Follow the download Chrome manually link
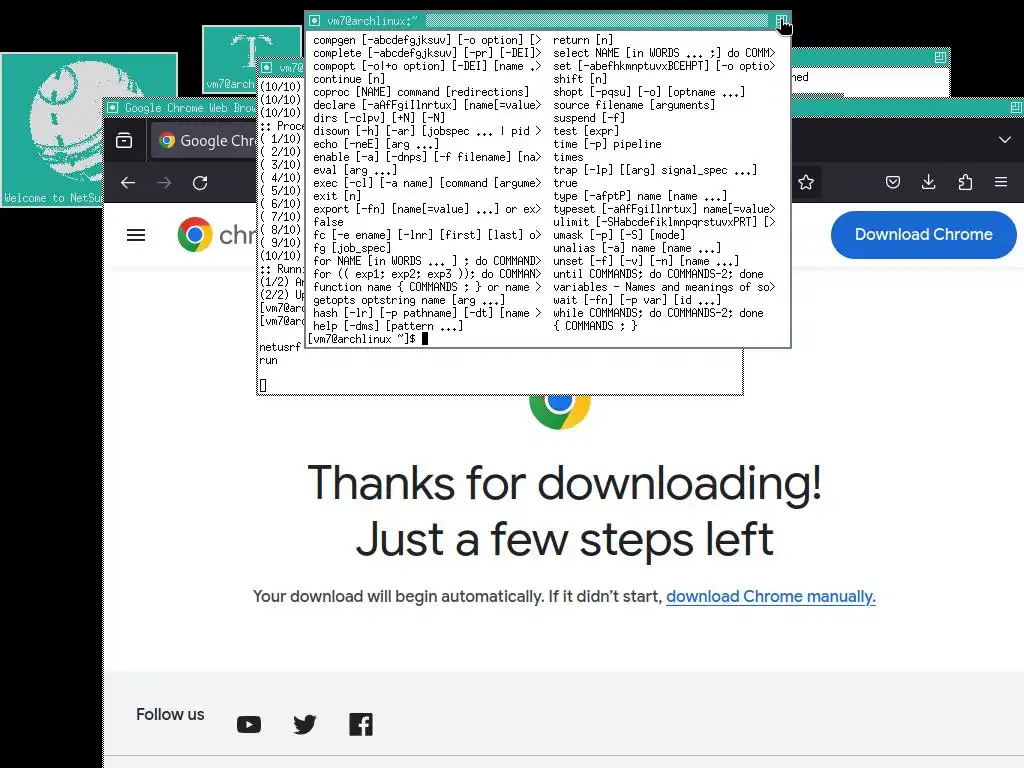Screen dimensions: 1024x768 tap(771, 596)
